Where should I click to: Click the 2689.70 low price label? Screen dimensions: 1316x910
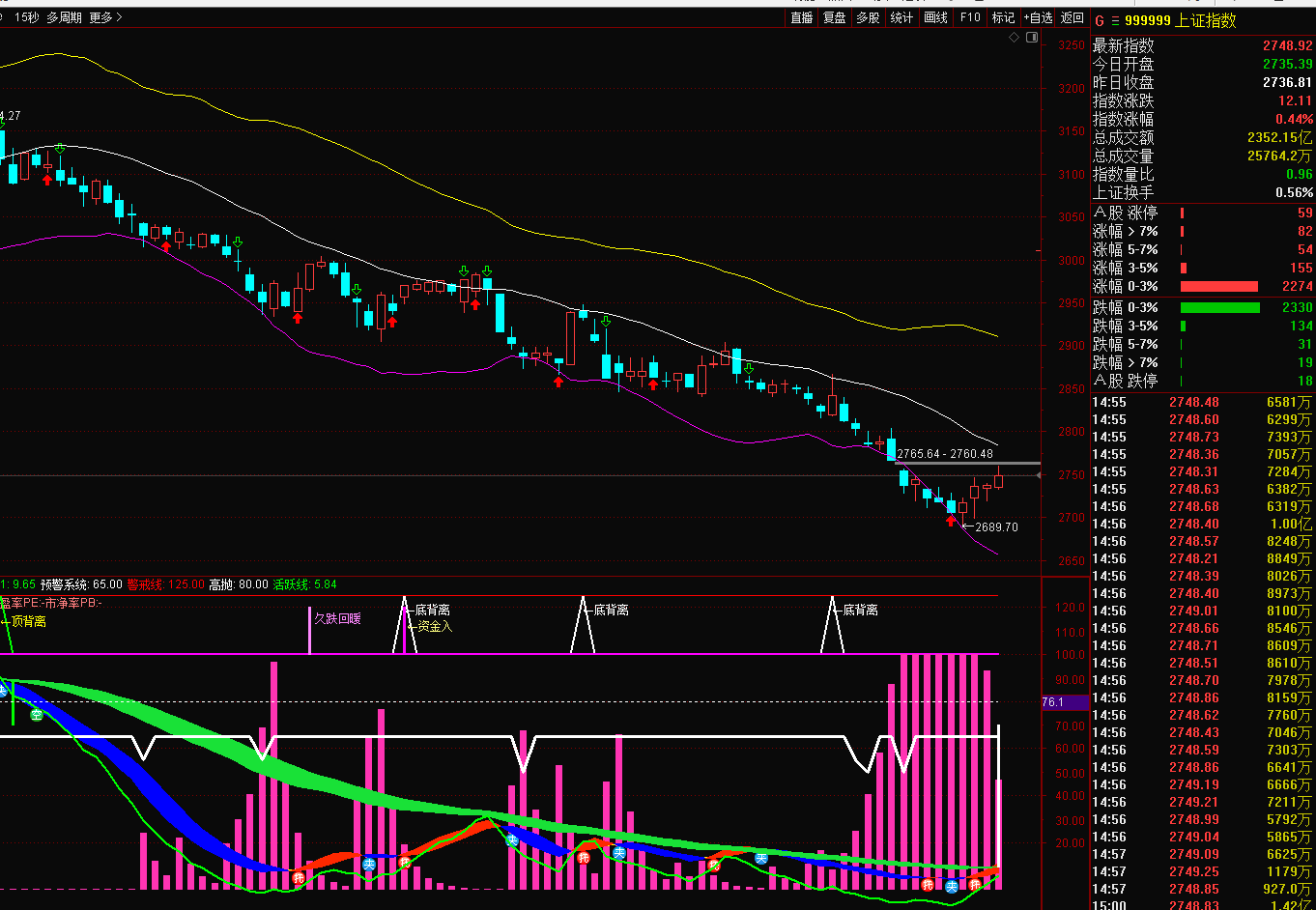[x=995, y=527]
